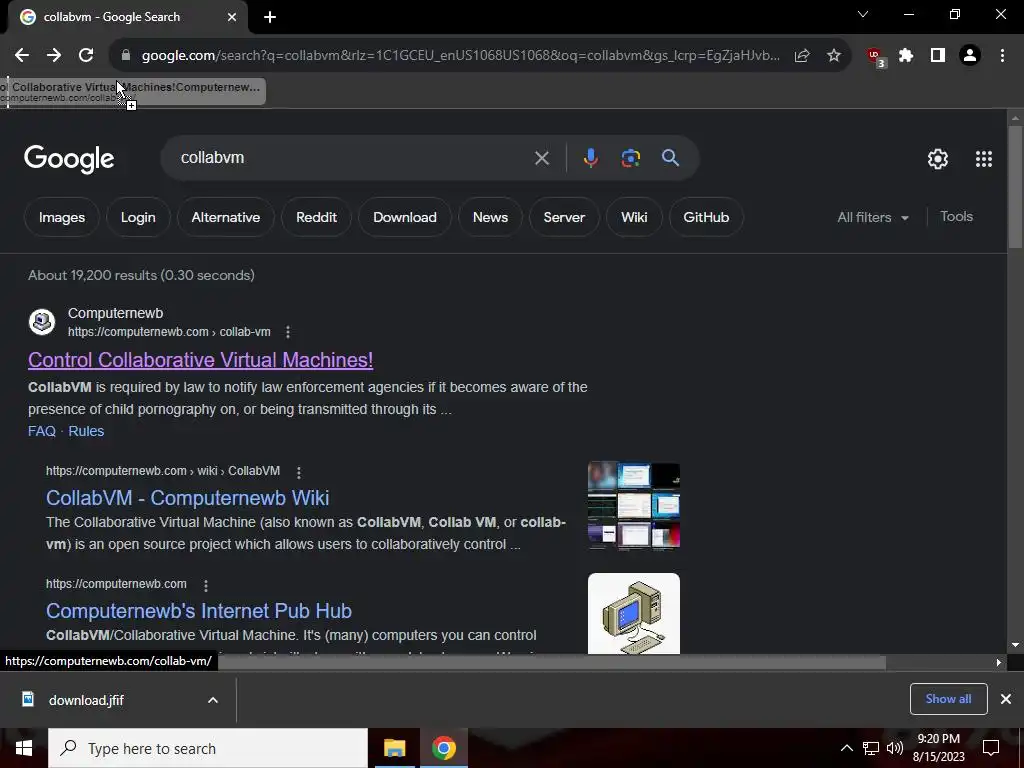Open the Chrome profile avatar
This screenshot has height=768, width=1024.
970,56
